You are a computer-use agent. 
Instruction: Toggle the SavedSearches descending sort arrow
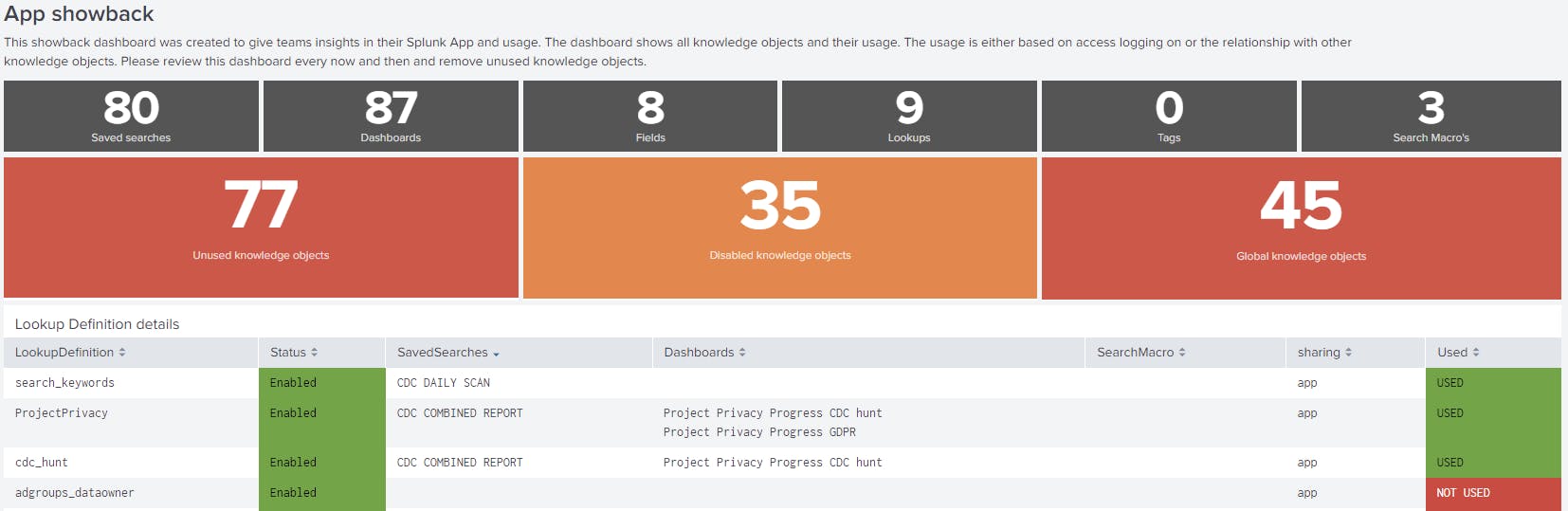(x=496, y=354)
